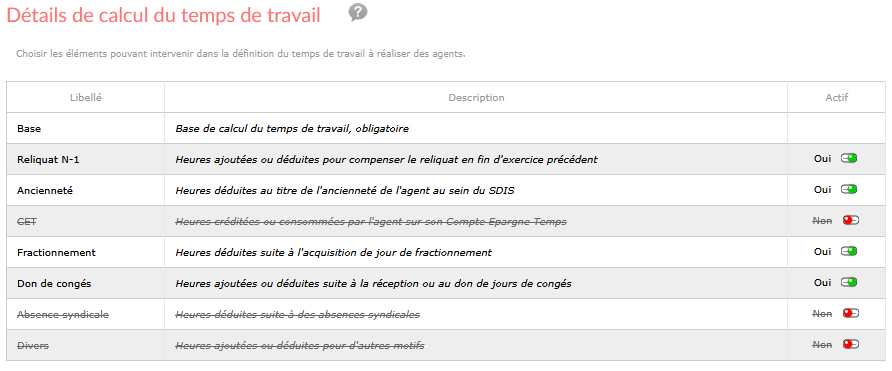
Task: Open the help speech-bubble icon beside title
Action: pyautogui.click(x=358, y=12)
